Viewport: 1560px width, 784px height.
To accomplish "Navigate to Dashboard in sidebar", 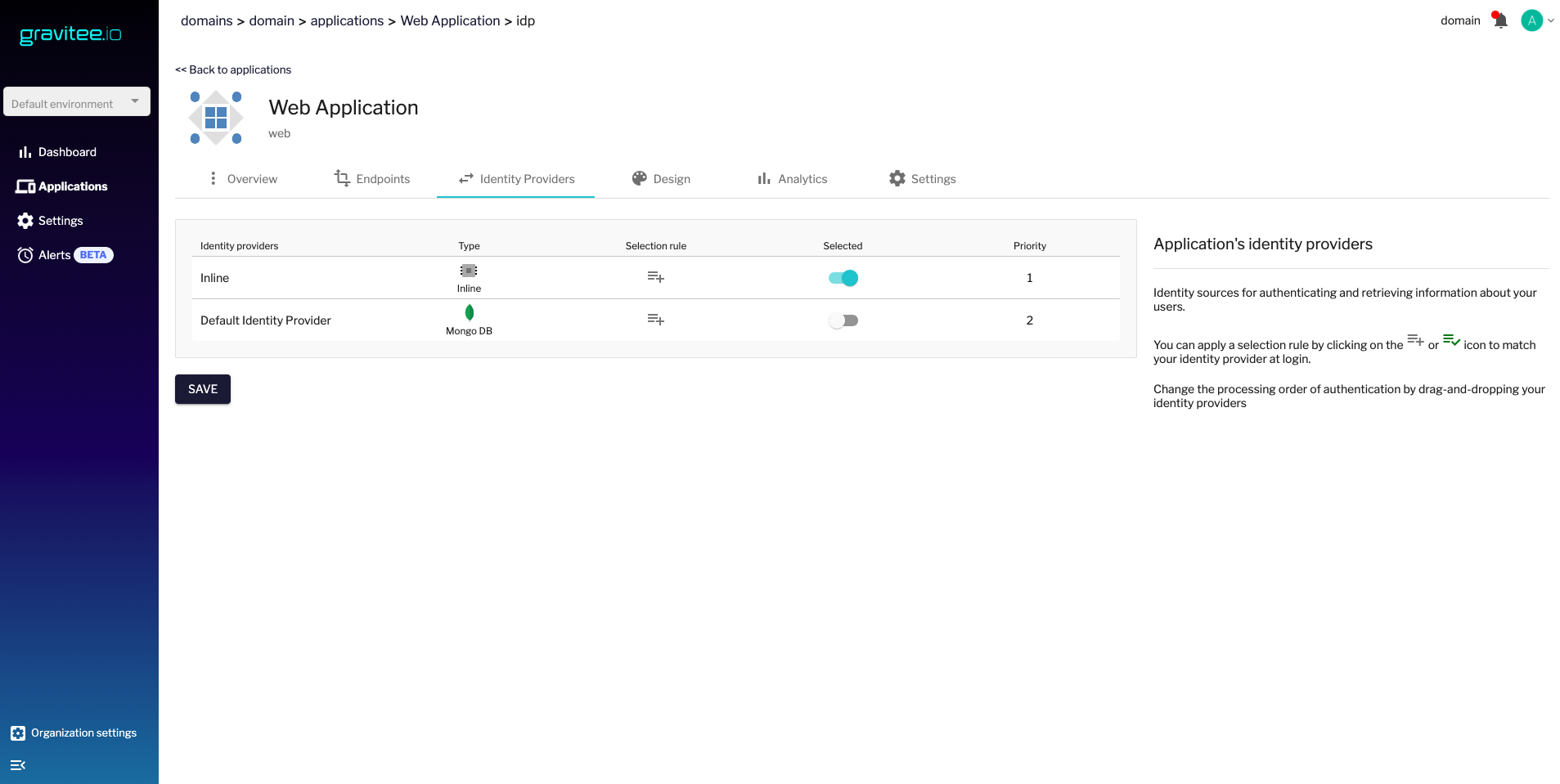I will [66, 152].
